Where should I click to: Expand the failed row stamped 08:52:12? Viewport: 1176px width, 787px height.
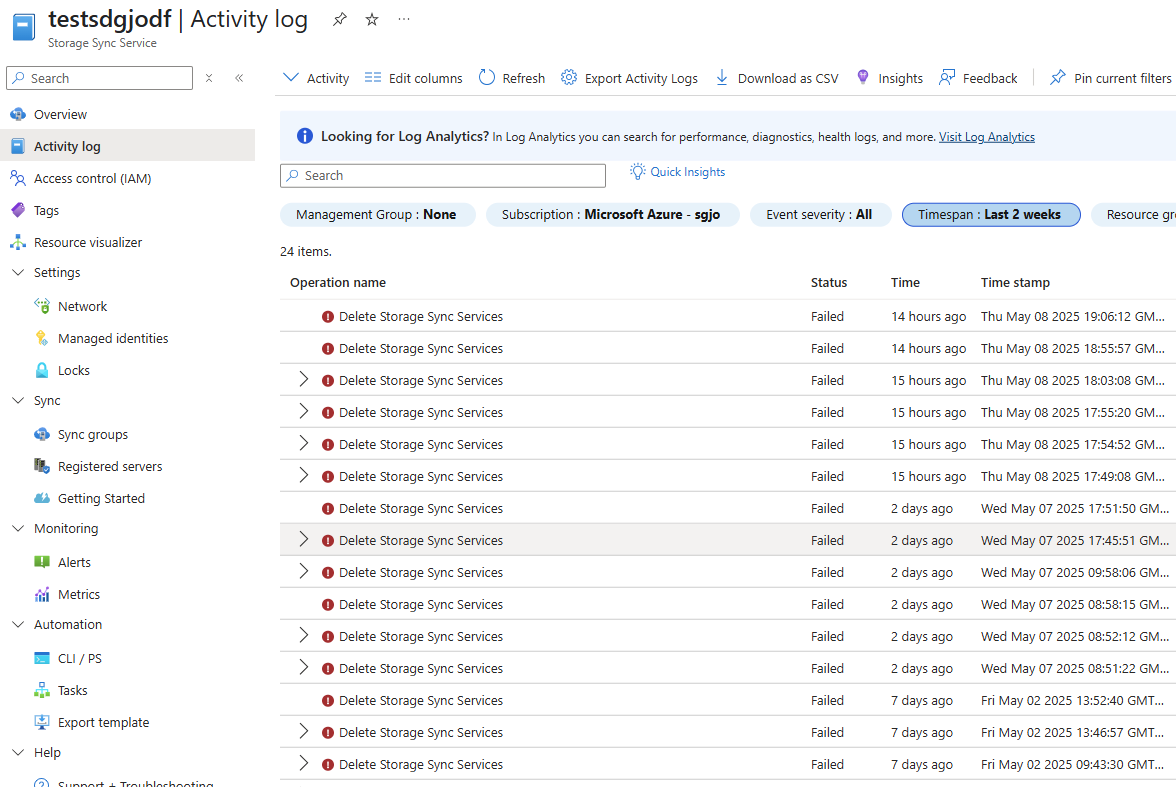(303, 635)
